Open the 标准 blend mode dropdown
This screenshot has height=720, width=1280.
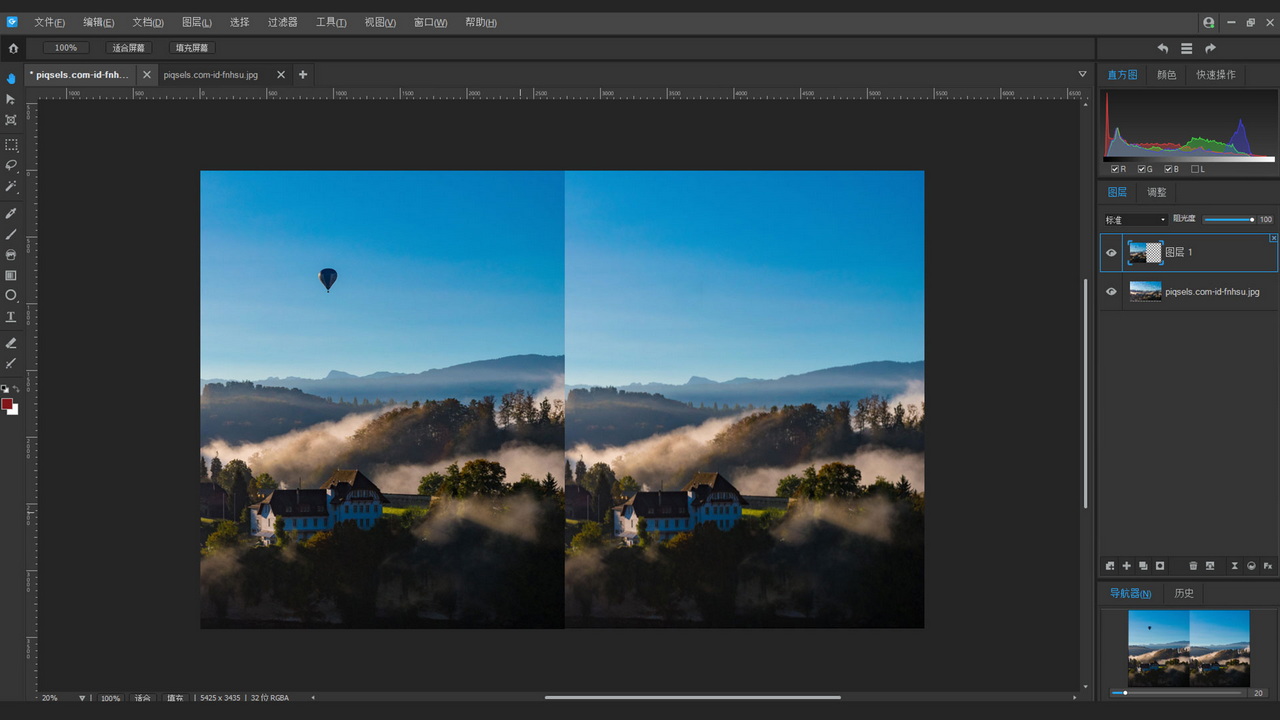[x=1135, y=220]
